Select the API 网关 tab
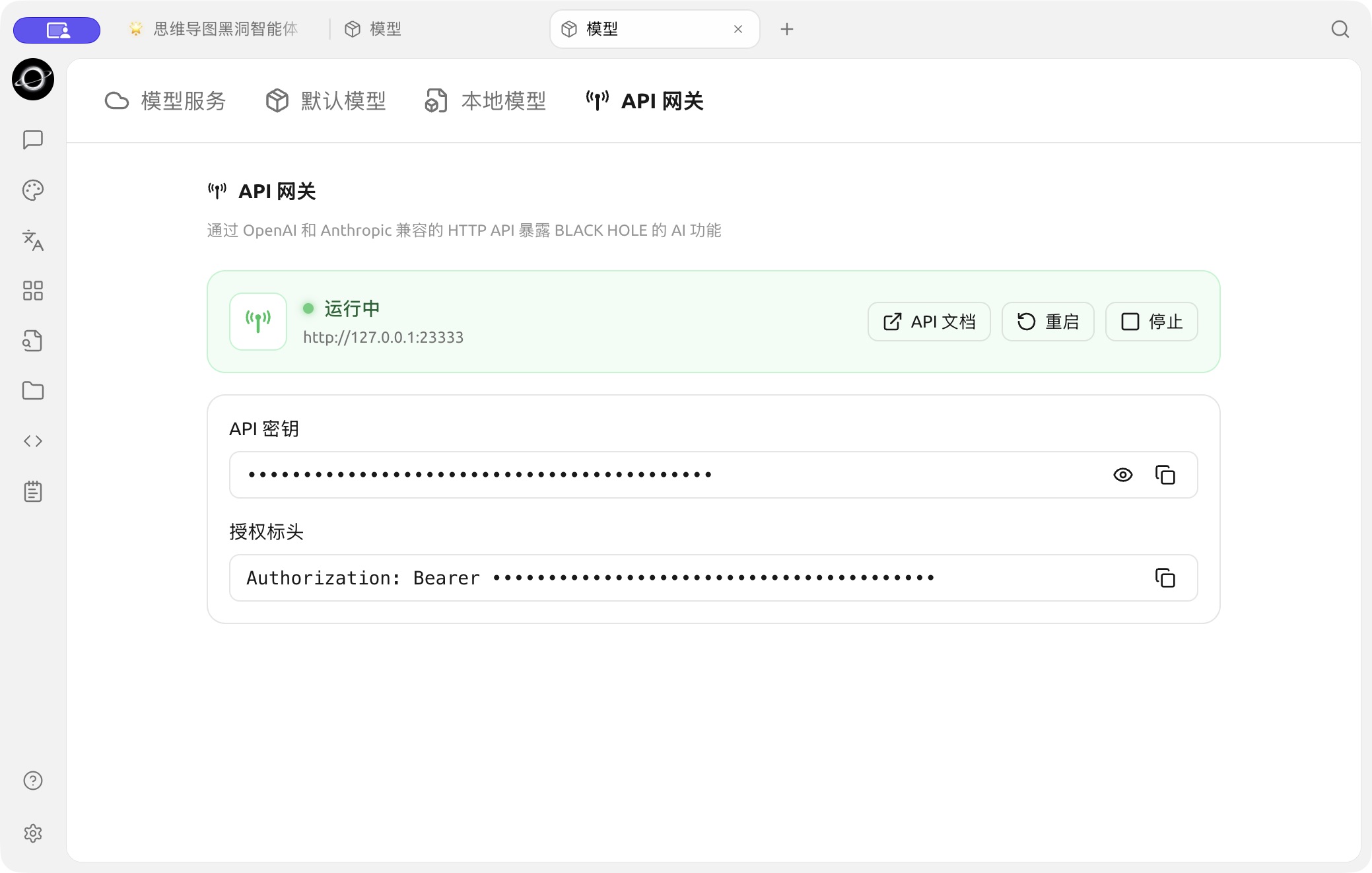 click(x=645, y=101)
